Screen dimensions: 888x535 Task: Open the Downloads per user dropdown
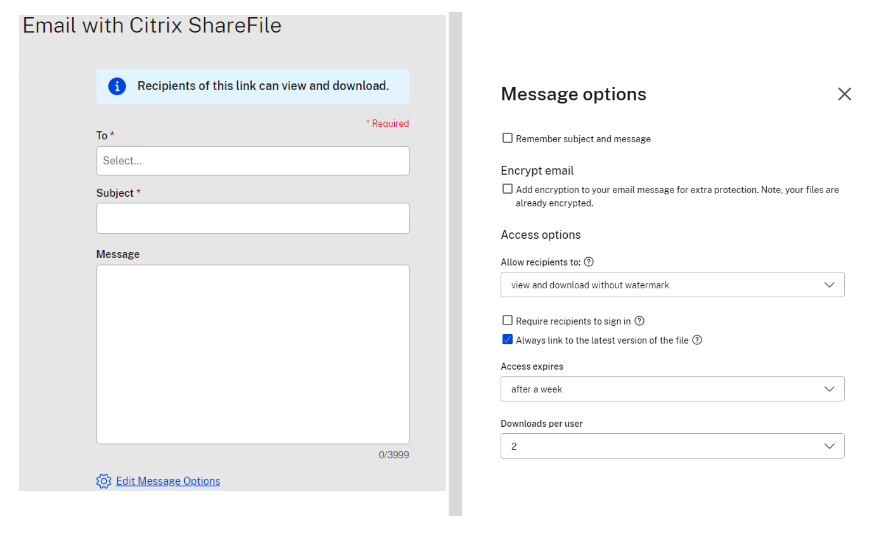(x=672, y=446)
